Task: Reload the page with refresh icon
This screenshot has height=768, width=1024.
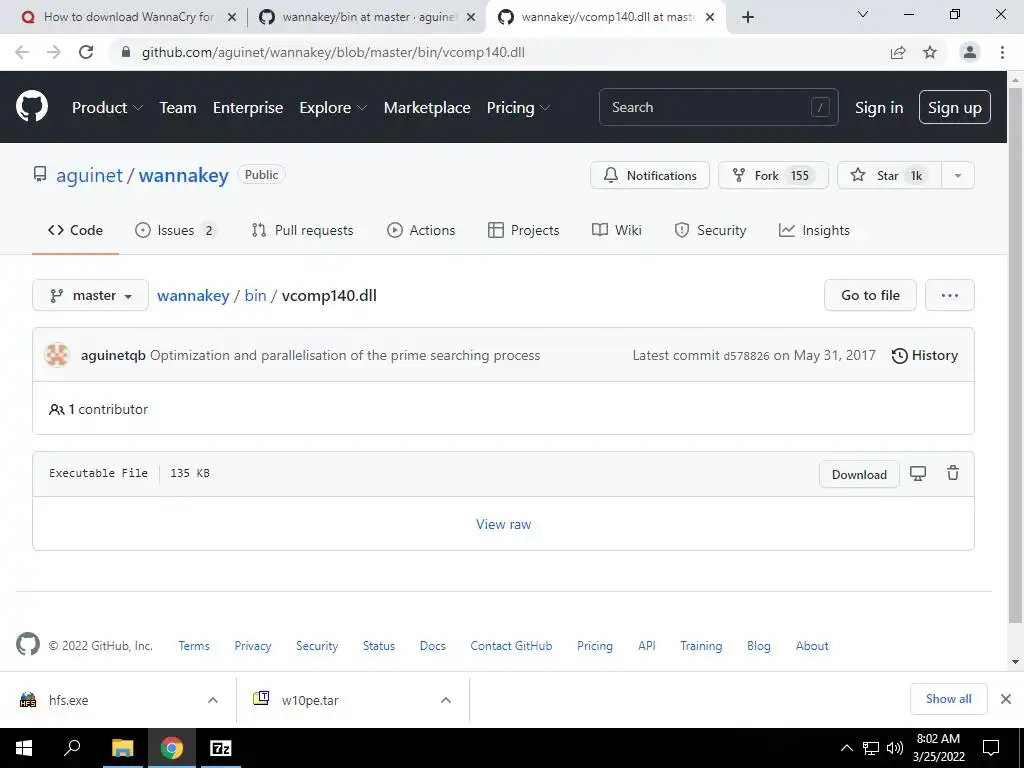Action: coord(86,52)
